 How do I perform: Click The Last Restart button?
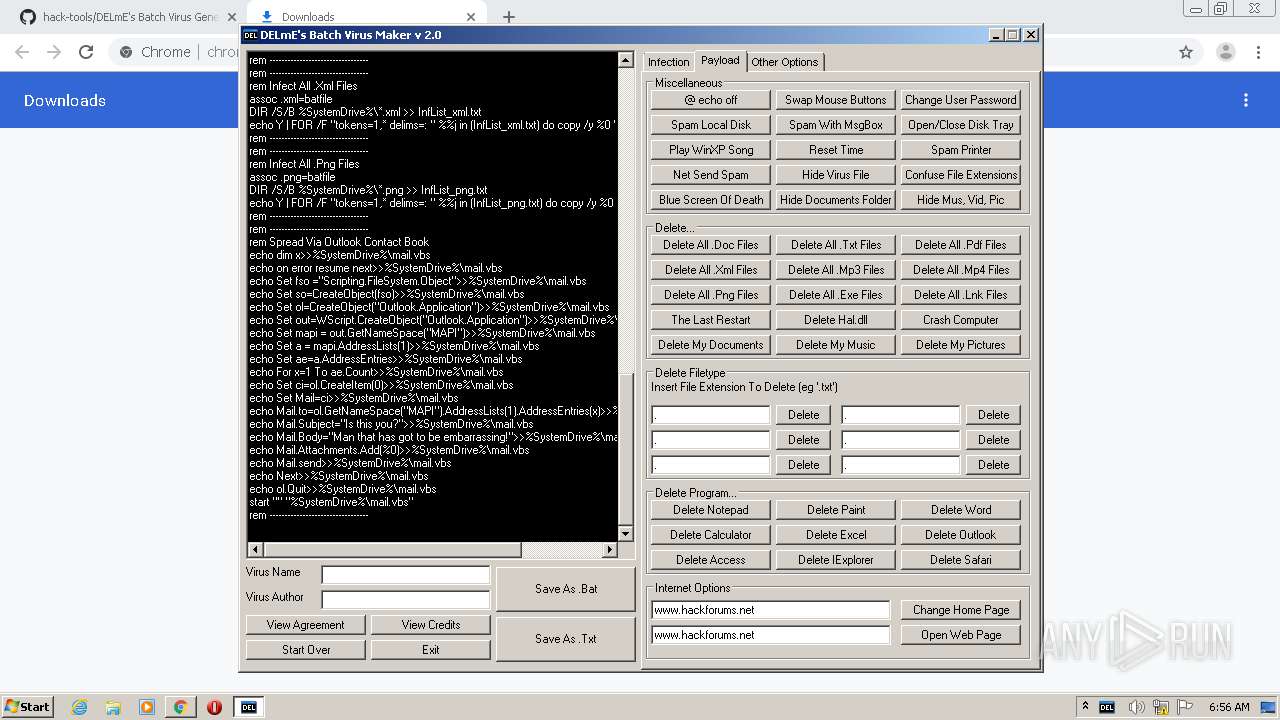tap(711, 320)
